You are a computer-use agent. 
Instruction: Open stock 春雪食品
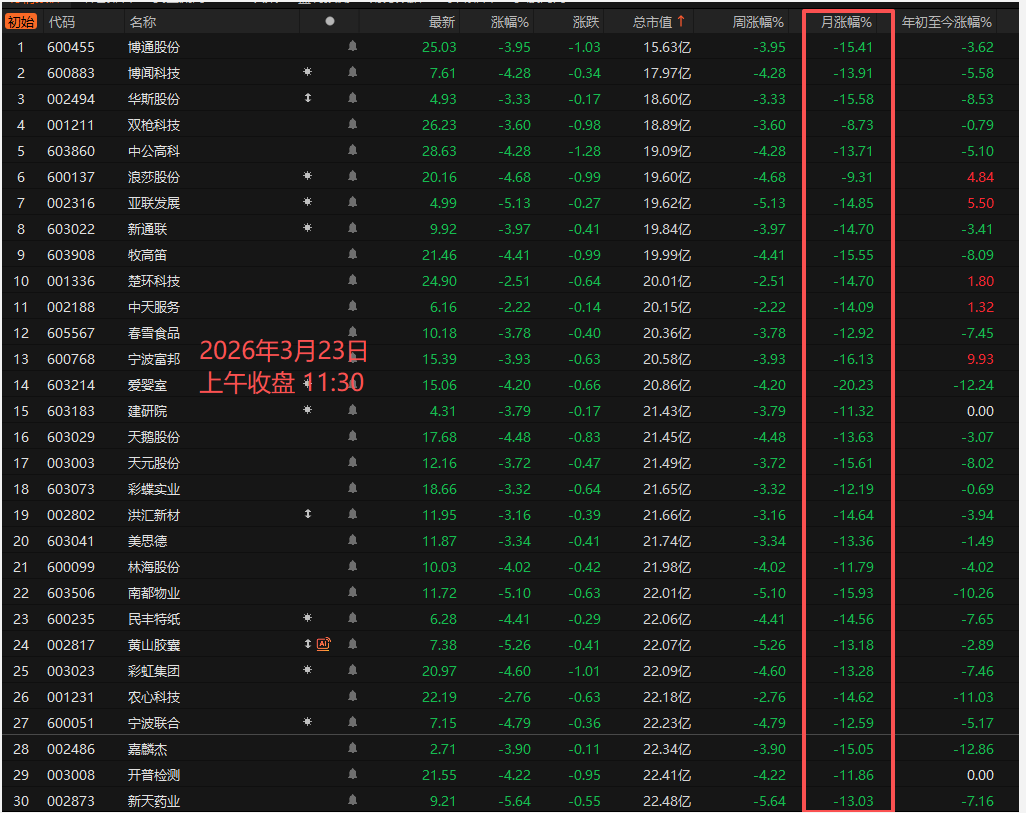154,333
